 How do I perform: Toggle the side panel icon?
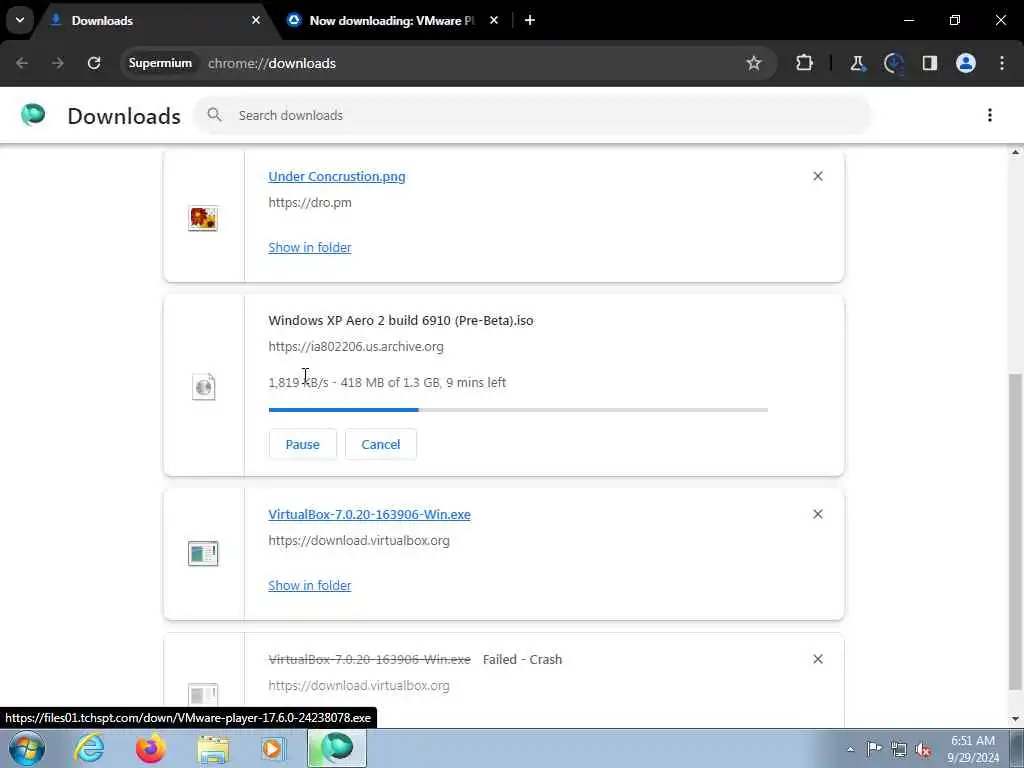point(929,63)
